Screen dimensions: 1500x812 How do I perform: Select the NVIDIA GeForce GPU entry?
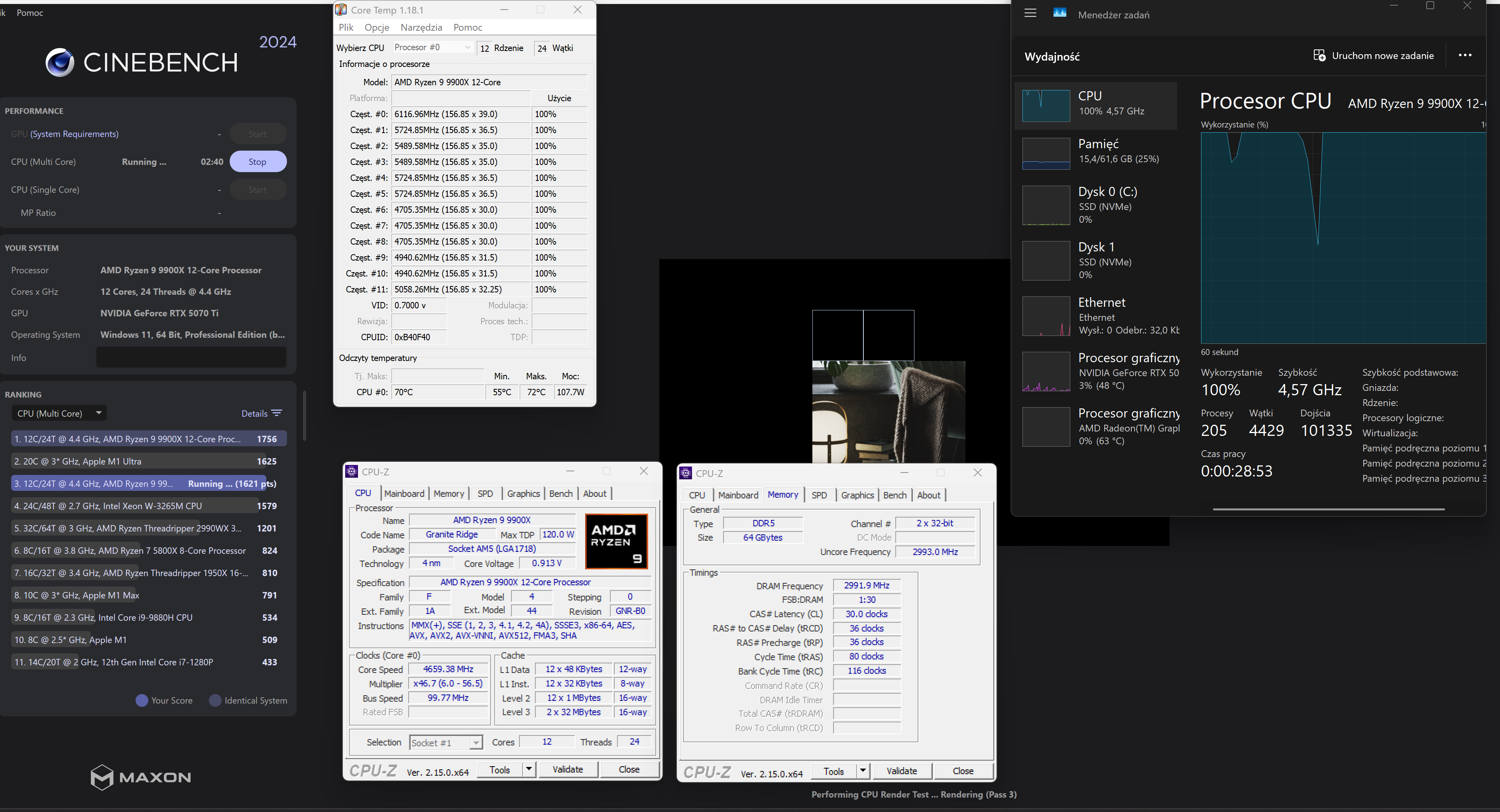pos(1095,371)
